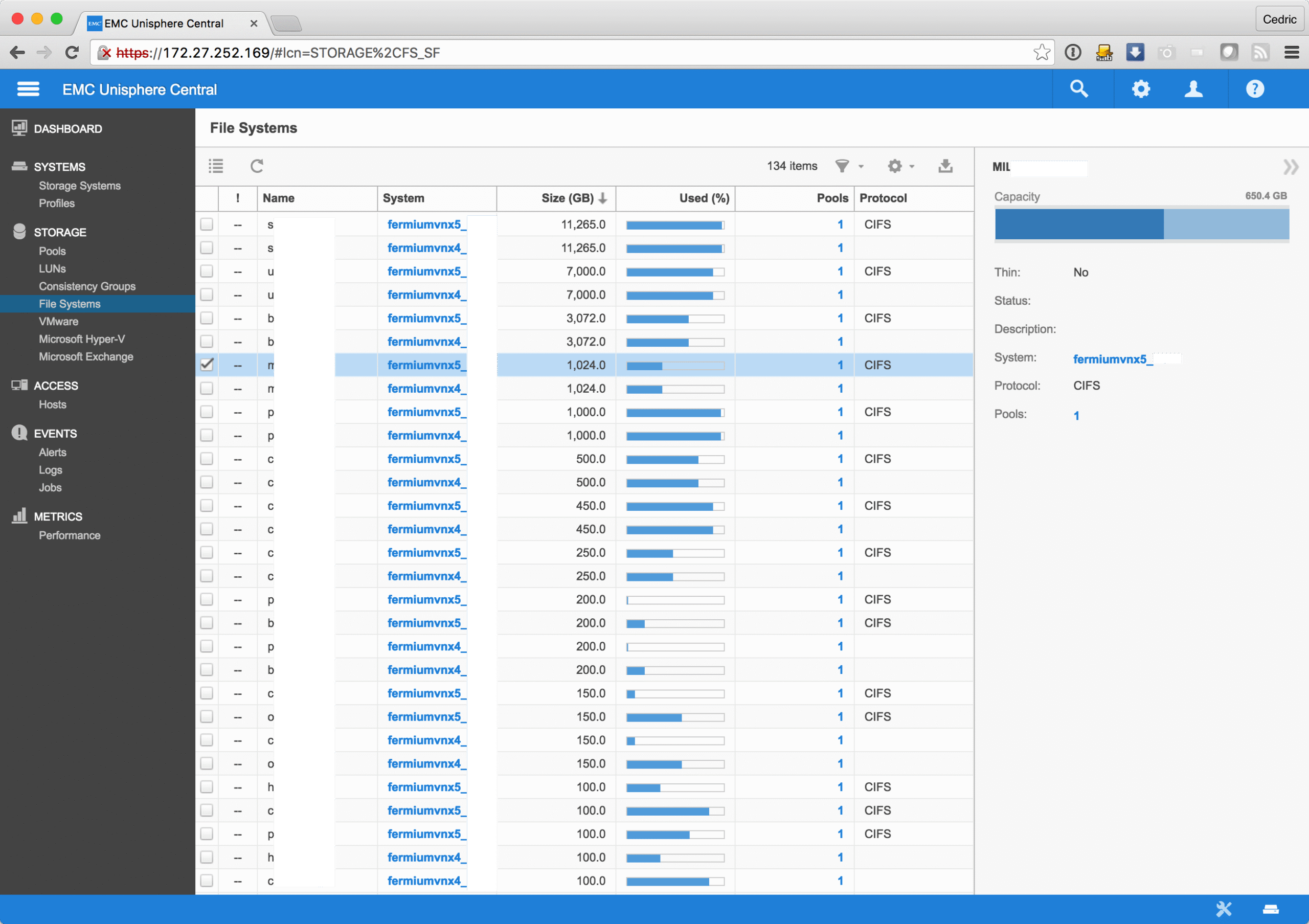Collapse the details panel with double chevron

coord(1290,167)
